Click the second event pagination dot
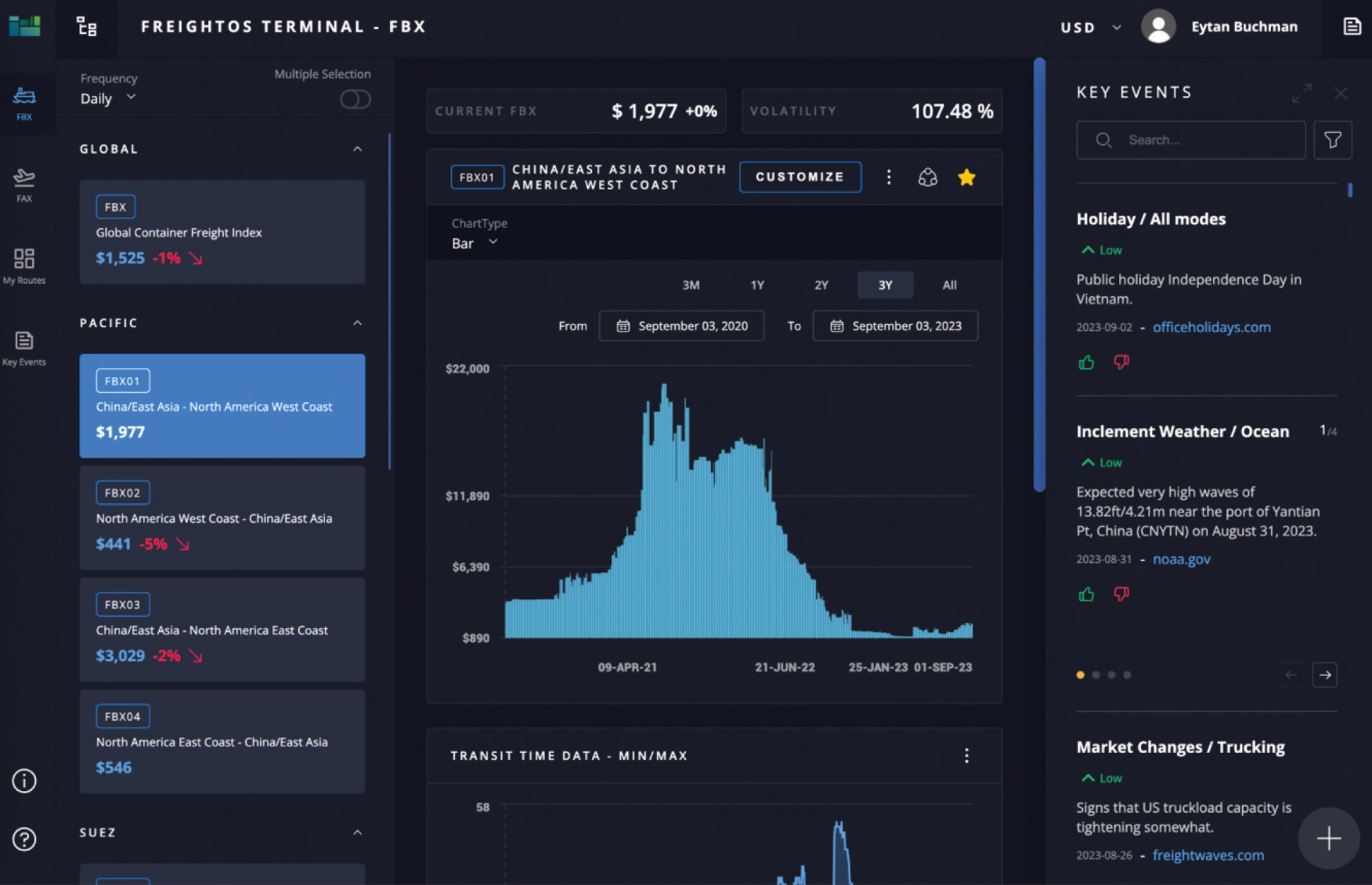 (1096, 675)
